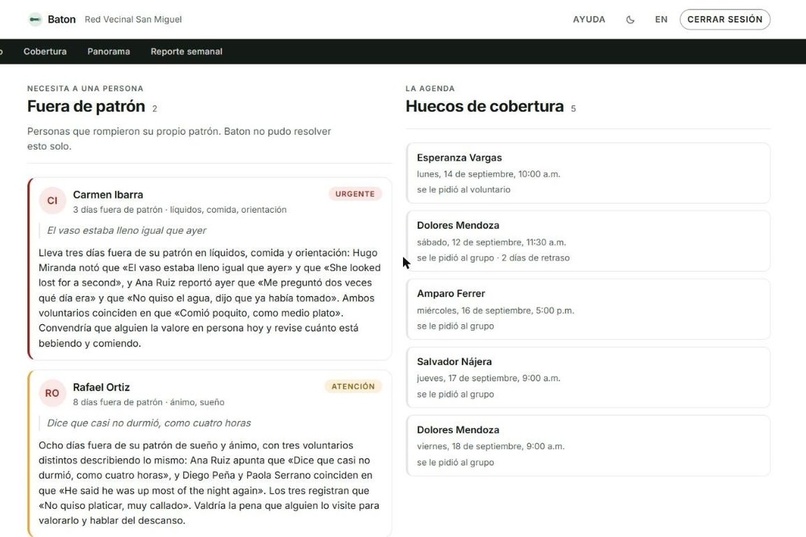The width and height of the screenshot is (806, 537).
Task: Click the 'NECESITA A UNA PERSONA' label
Action: click(85, 88)
